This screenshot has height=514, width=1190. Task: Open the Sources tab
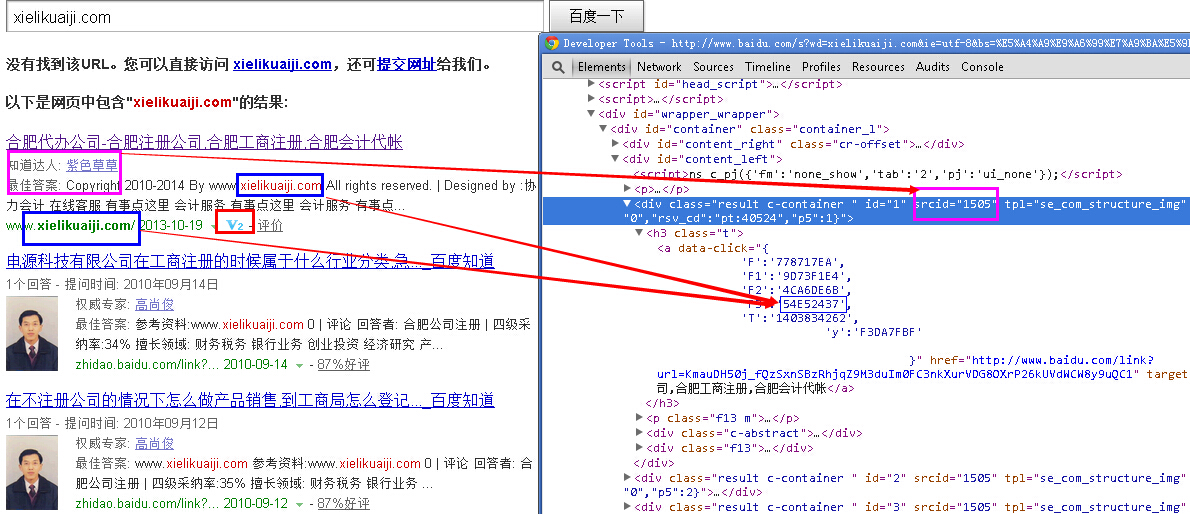[x=713, y=67]
